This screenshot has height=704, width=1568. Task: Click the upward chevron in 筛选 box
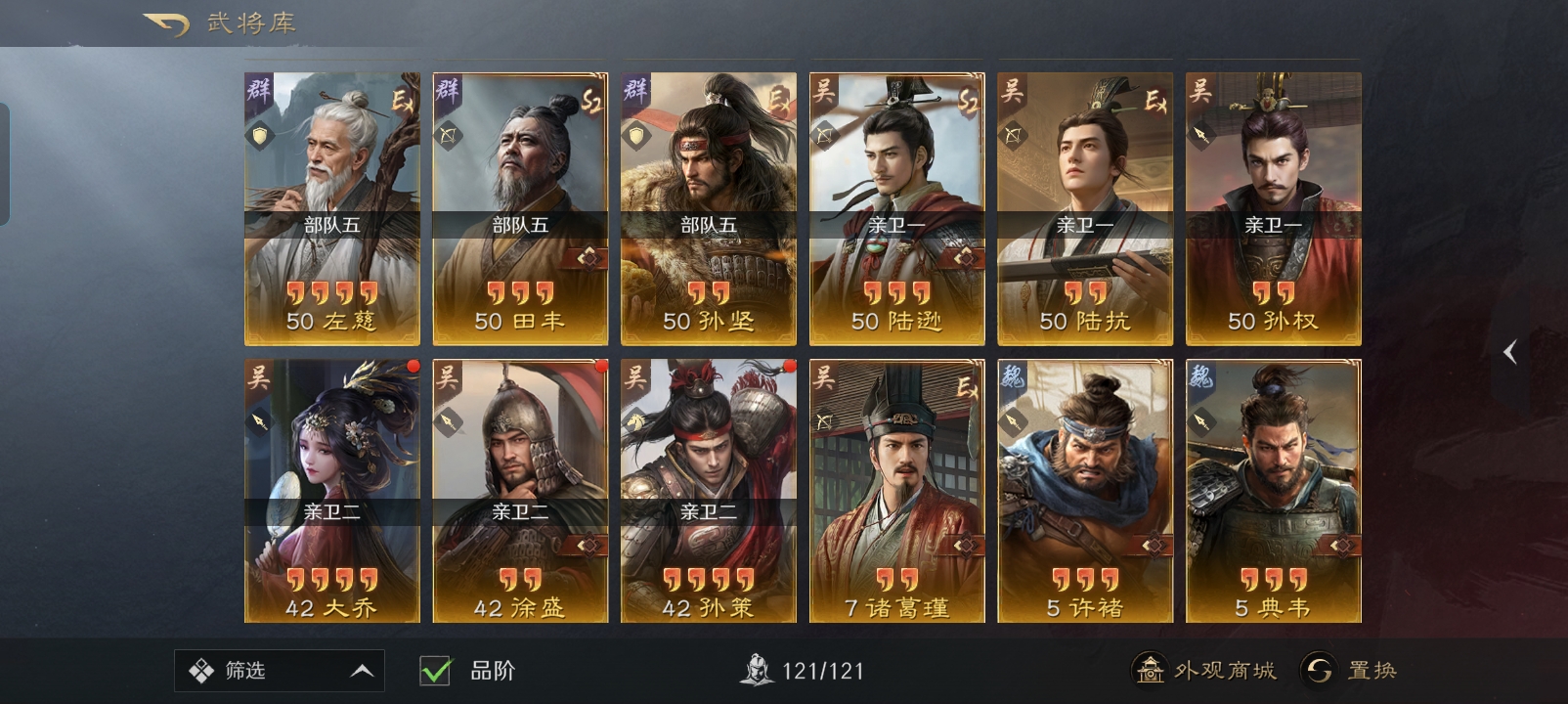click(362, 670)
